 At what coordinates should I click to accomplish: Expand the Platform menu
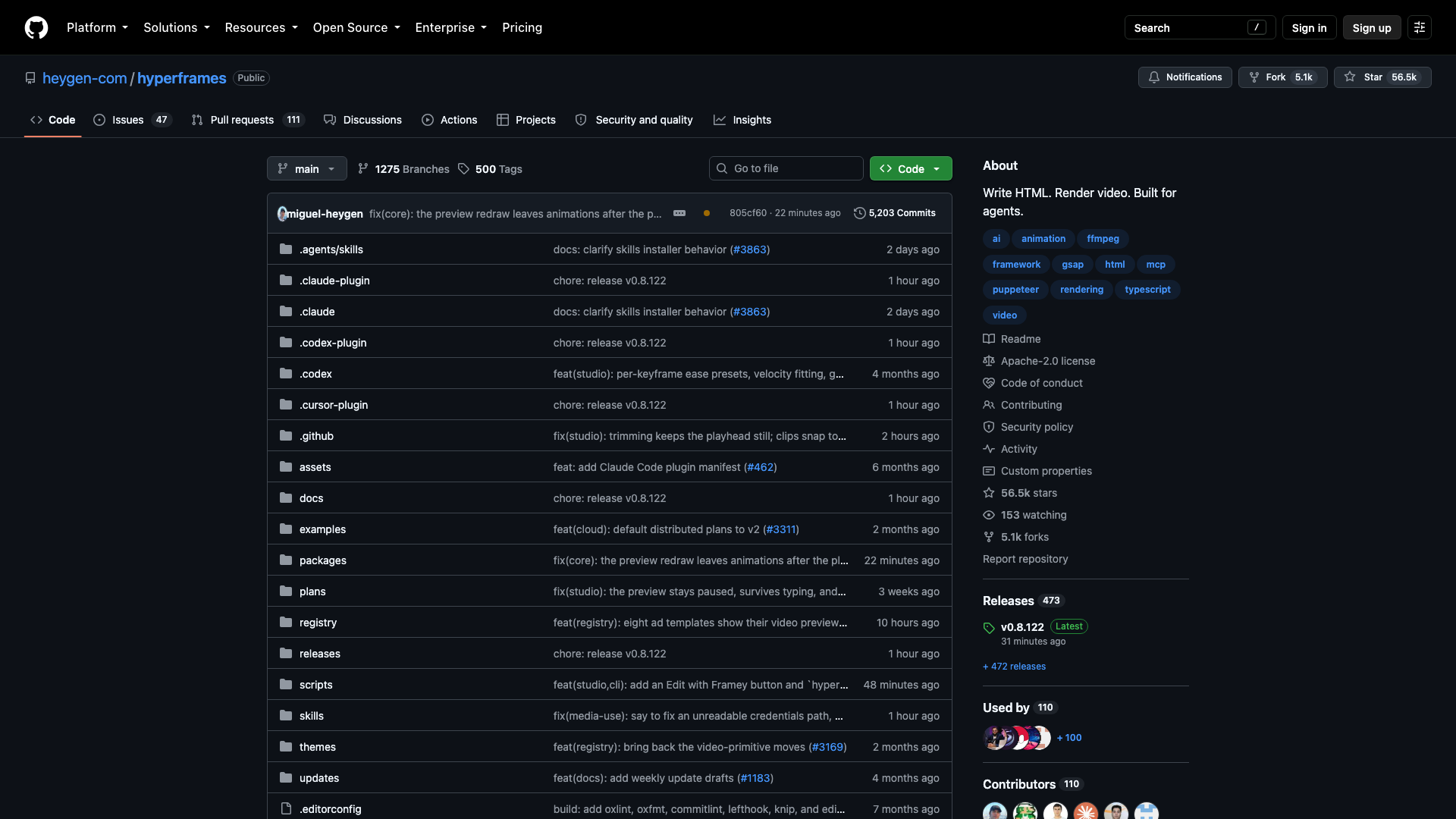[x=97, y=27]
